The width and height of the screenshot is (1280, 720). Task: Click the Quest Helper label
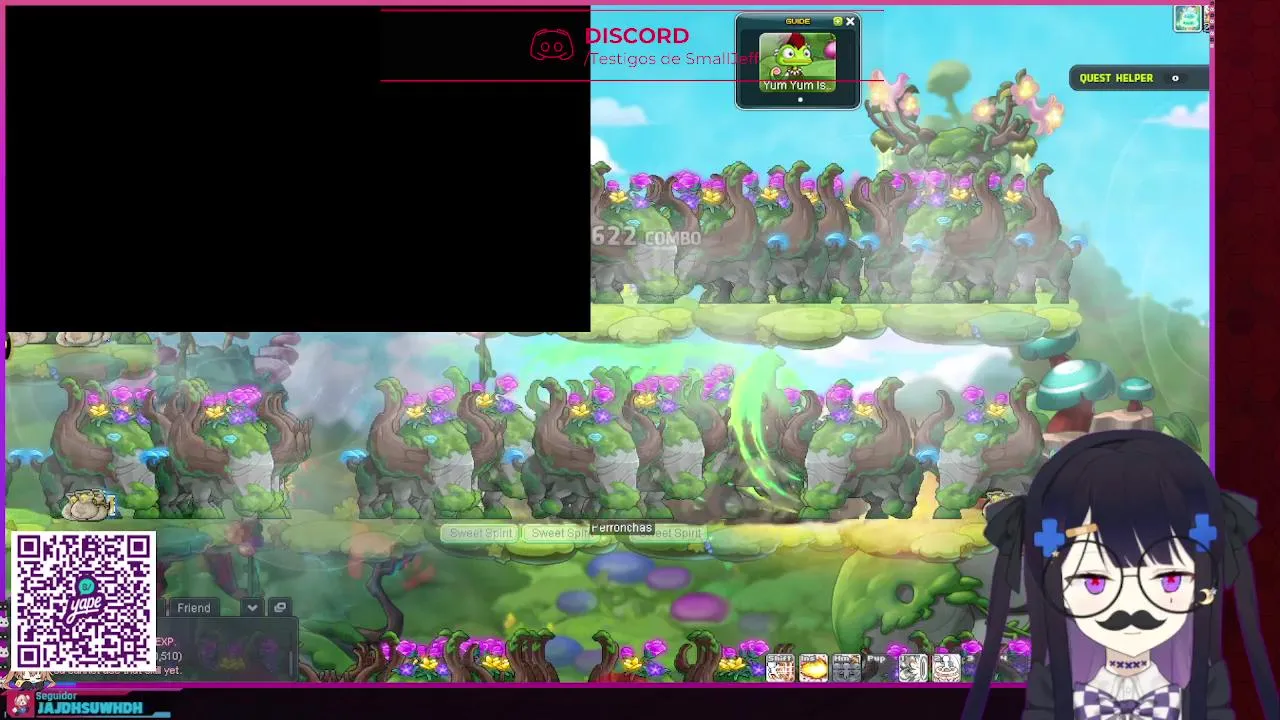pos(1116,78)
